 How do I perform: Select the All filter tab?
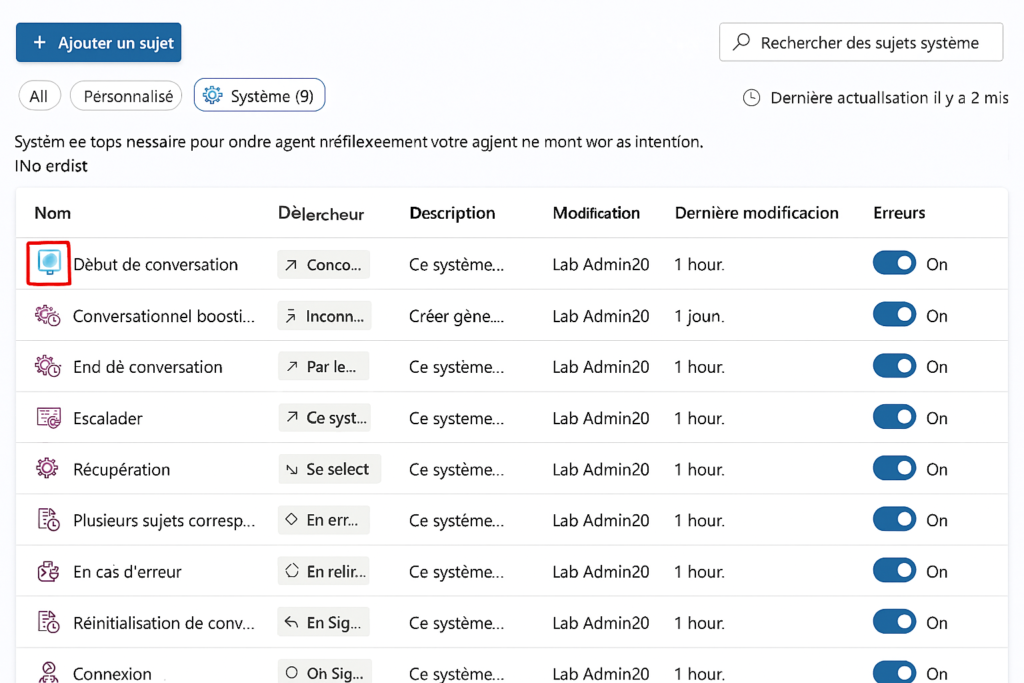[39, 96]
